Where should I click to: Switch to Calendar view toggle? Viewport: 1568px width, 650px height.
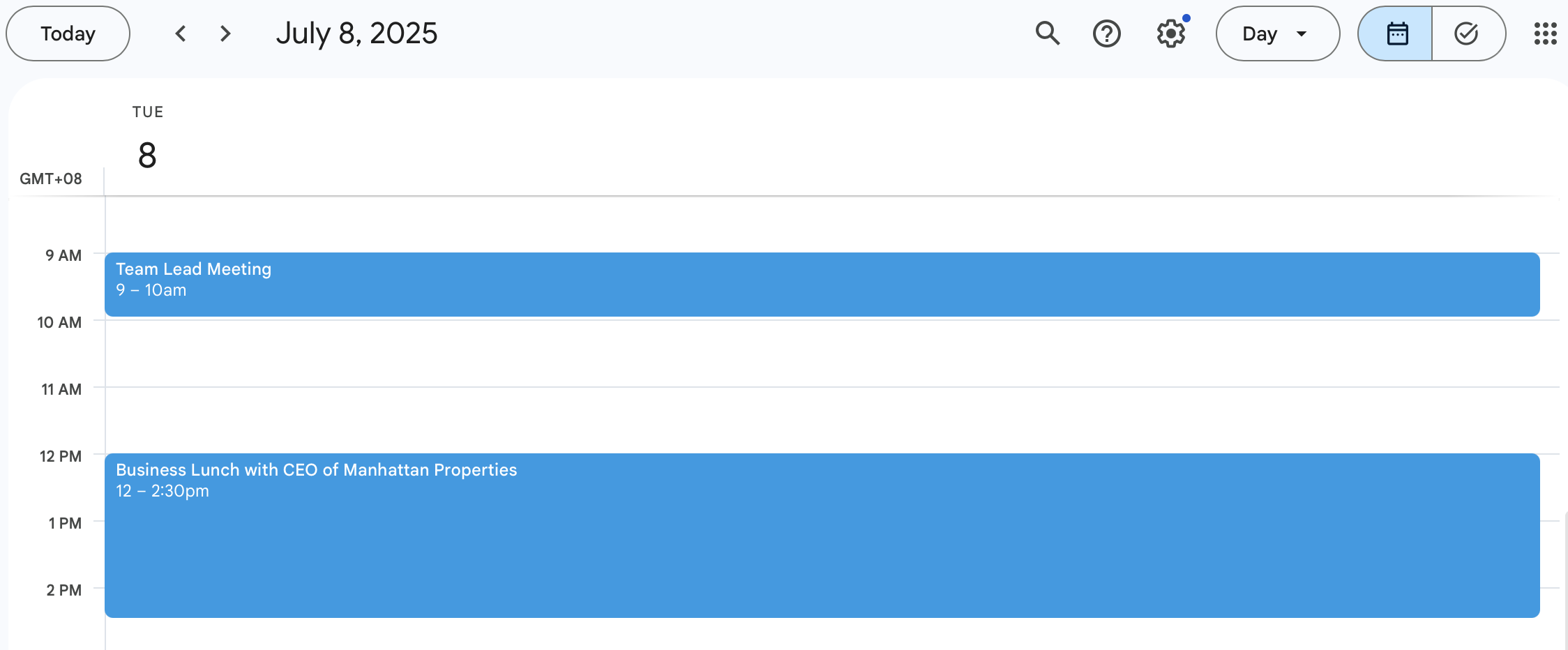(1395, 33)
